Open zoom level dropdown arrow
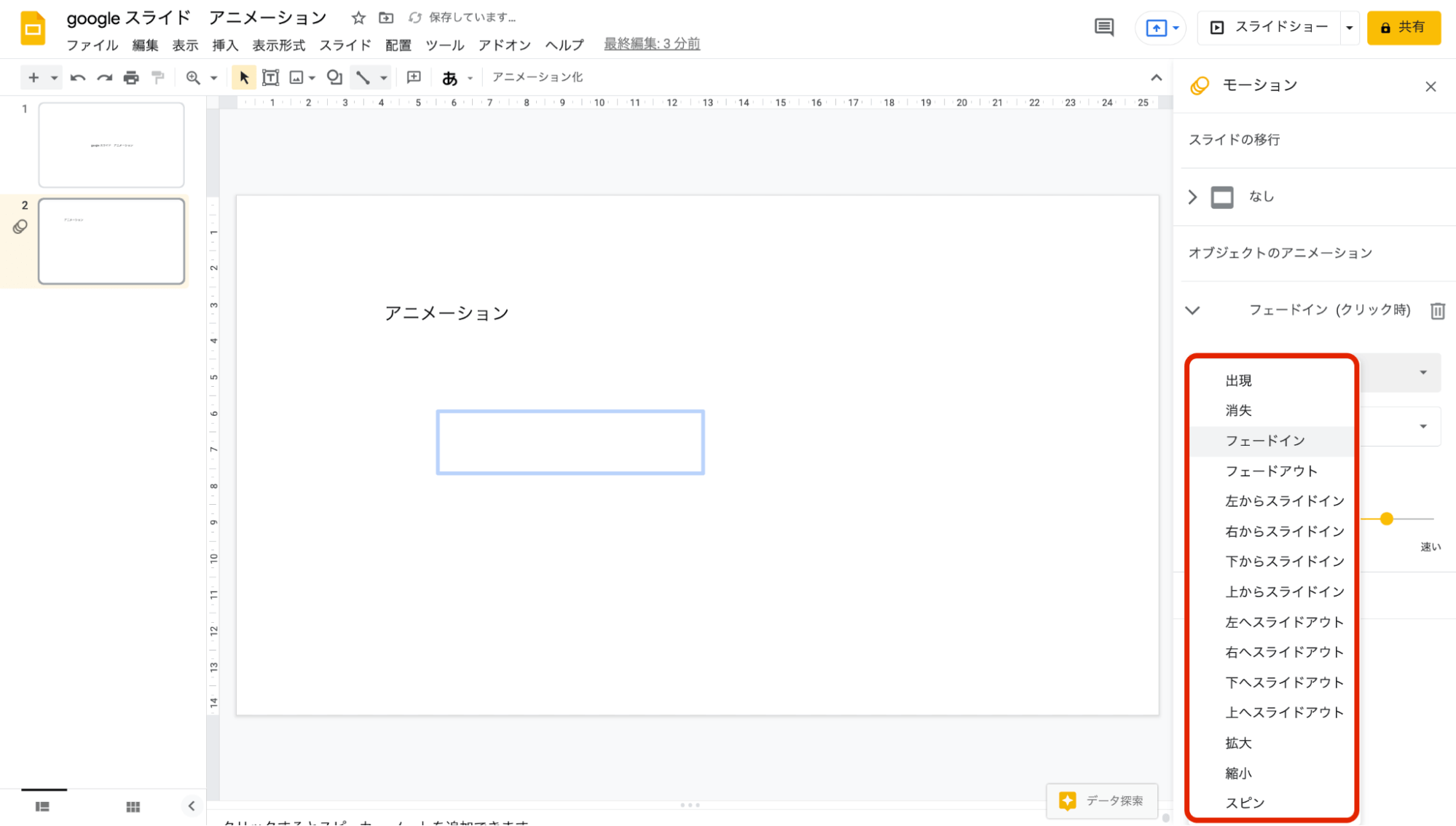The width and height of the screenshot is (1456, 826). tap(213, 78)
